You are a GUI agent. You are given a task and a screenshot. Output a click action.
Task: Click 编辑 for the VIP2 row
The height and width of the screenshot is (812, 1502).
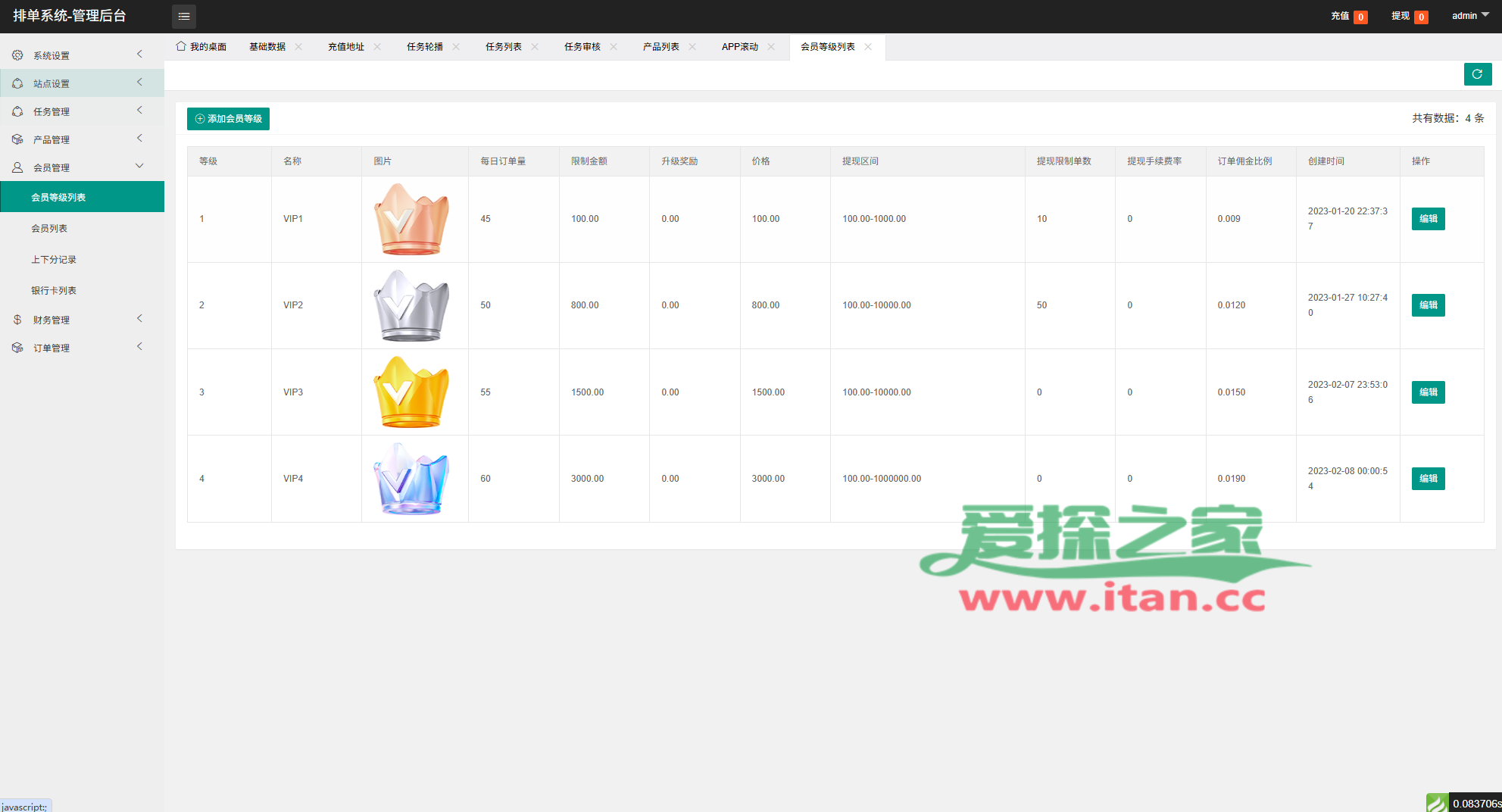pyautogui.click(x=1428, y=305)
